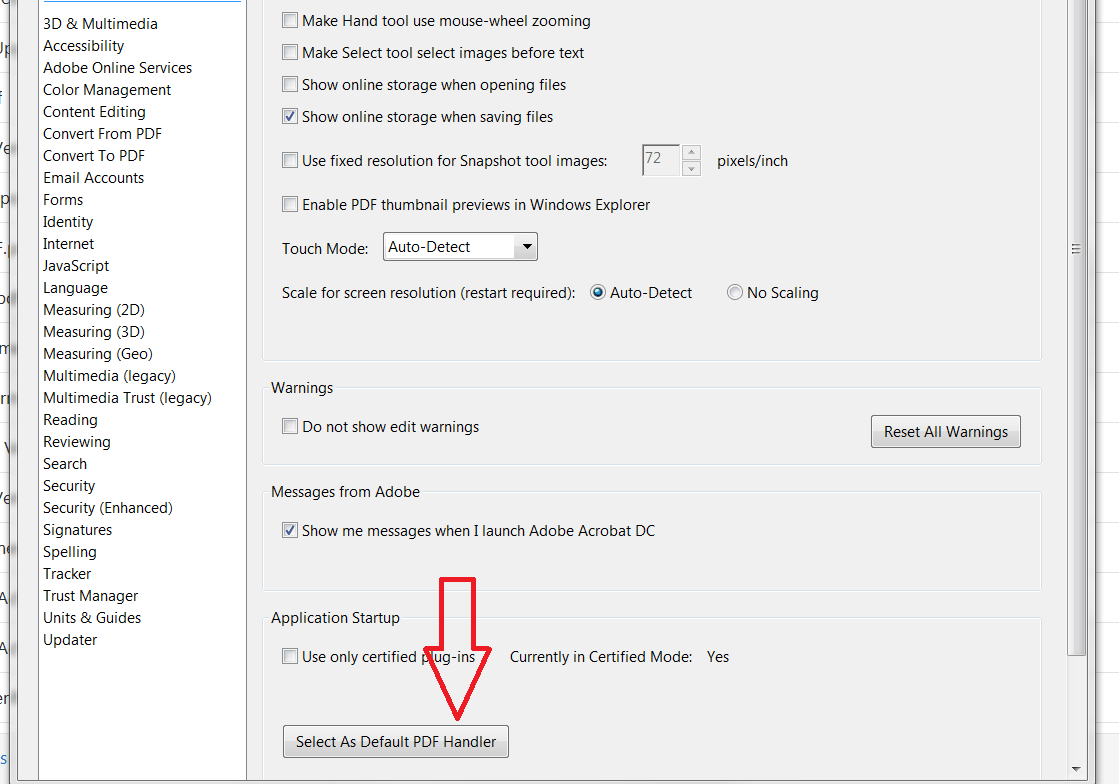
Task: Open the "JavaScript" preferences category
Action: coord(76,265)
